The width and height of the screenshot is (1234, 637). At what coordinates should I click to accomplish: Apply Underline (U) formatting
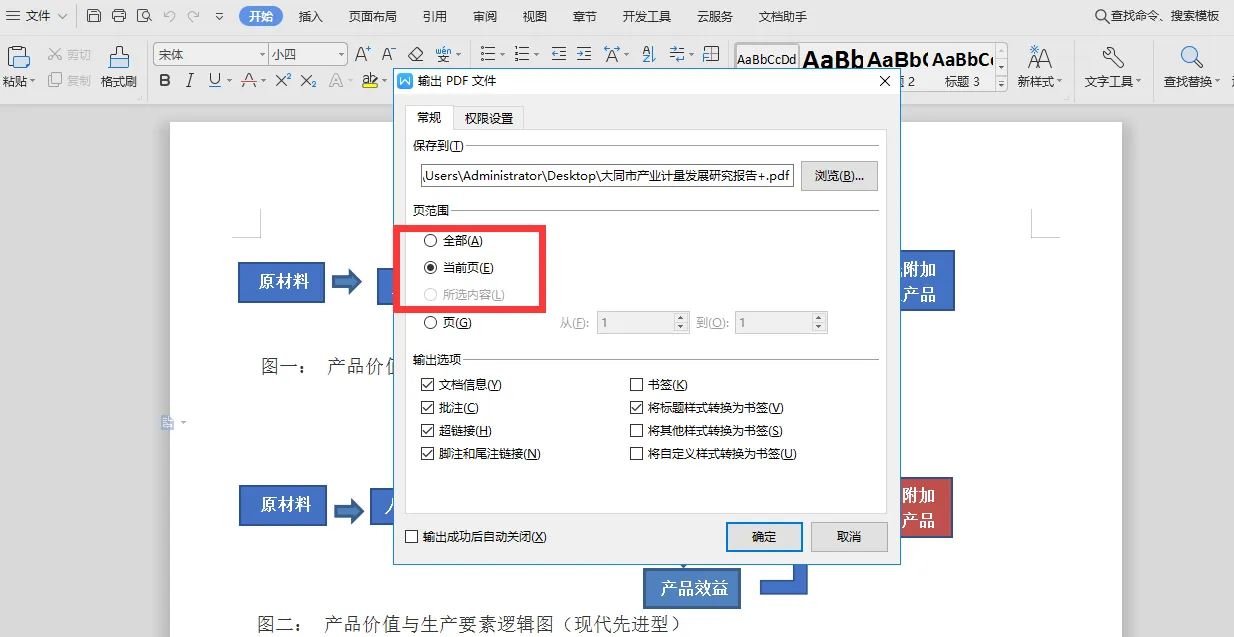[x=214, y=80]
